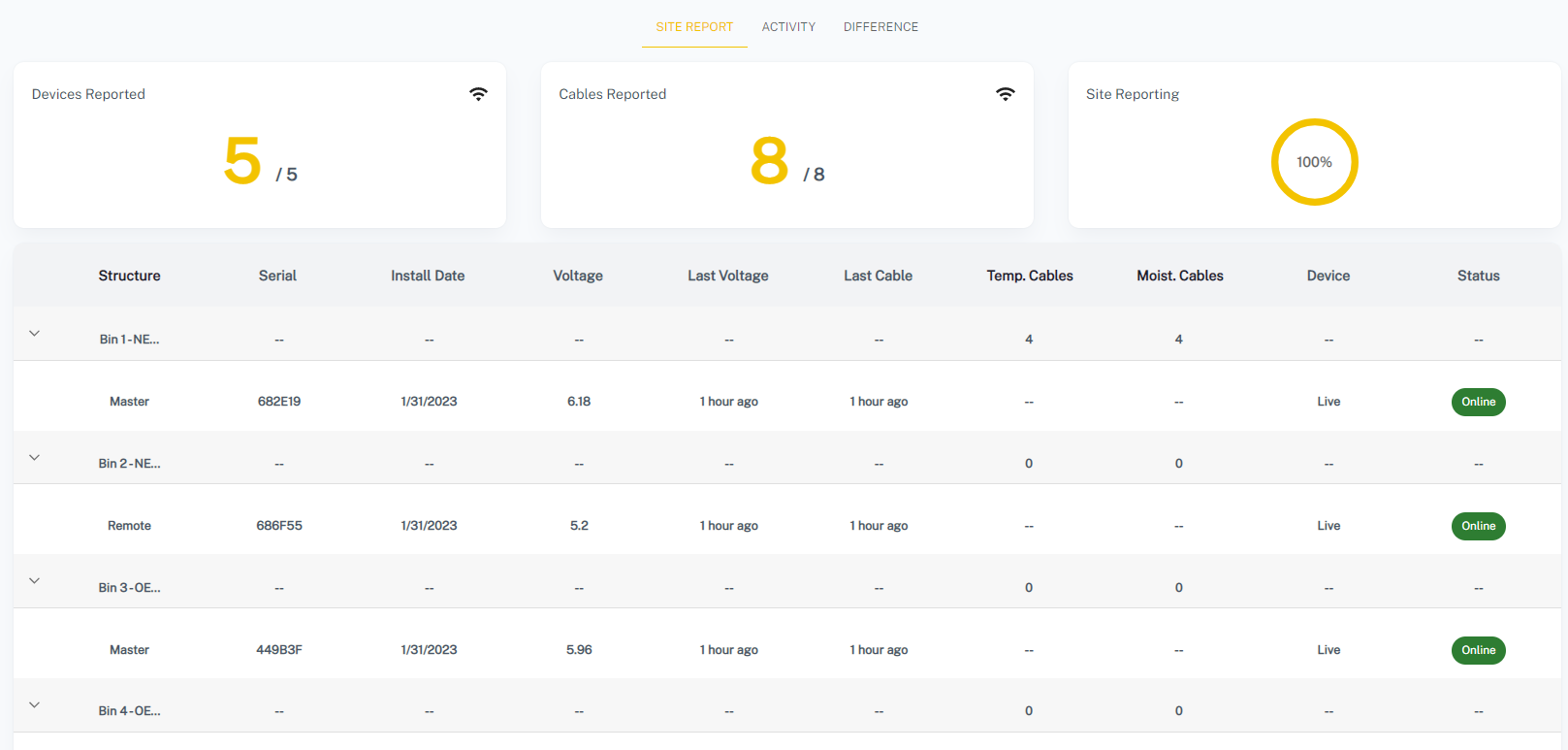Click the 100% Site Reporting progress ring
The width and height of the screenshot is (1568, 750).
click(x=1314, y=162)
